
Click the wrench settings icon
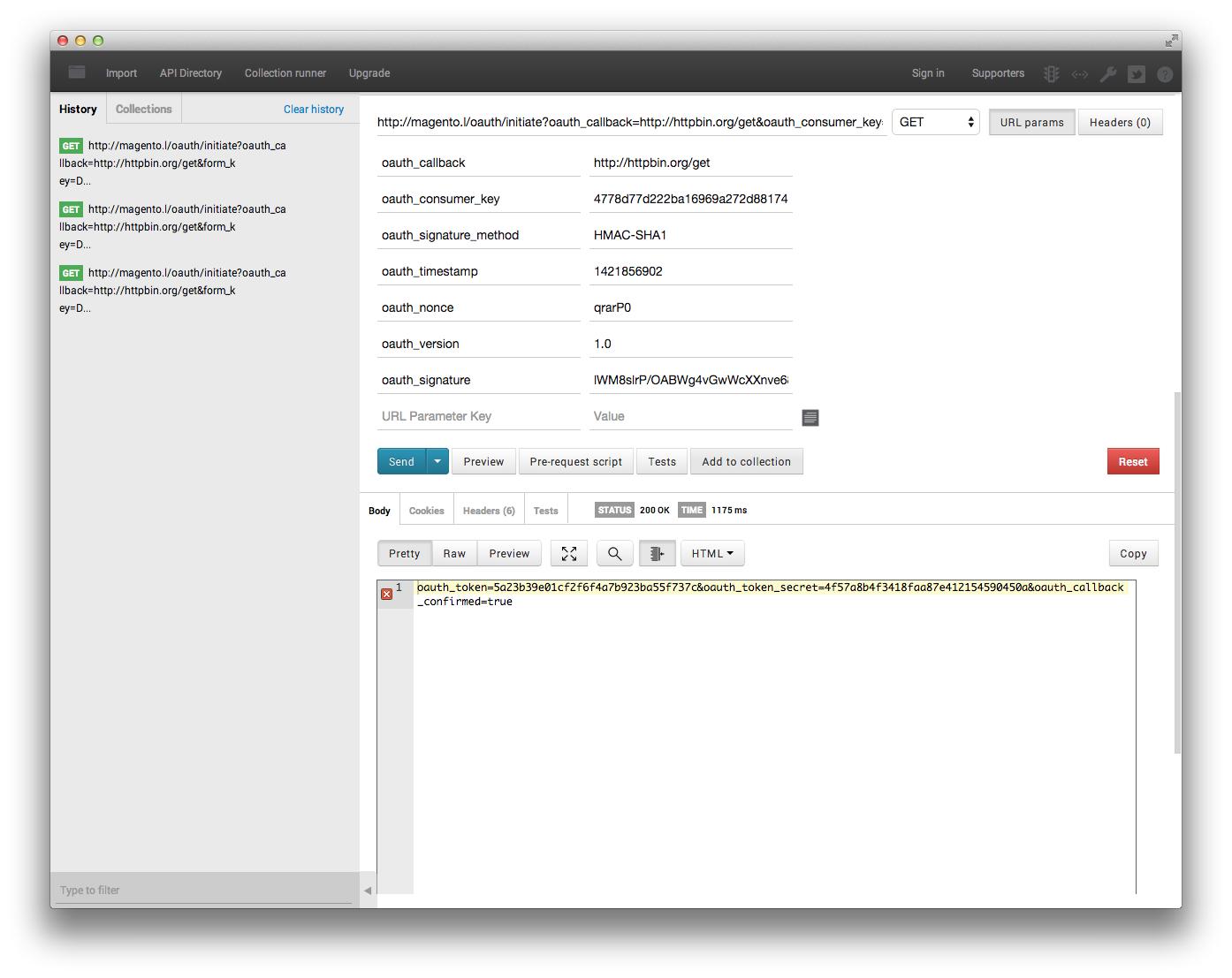(1108, 74)
